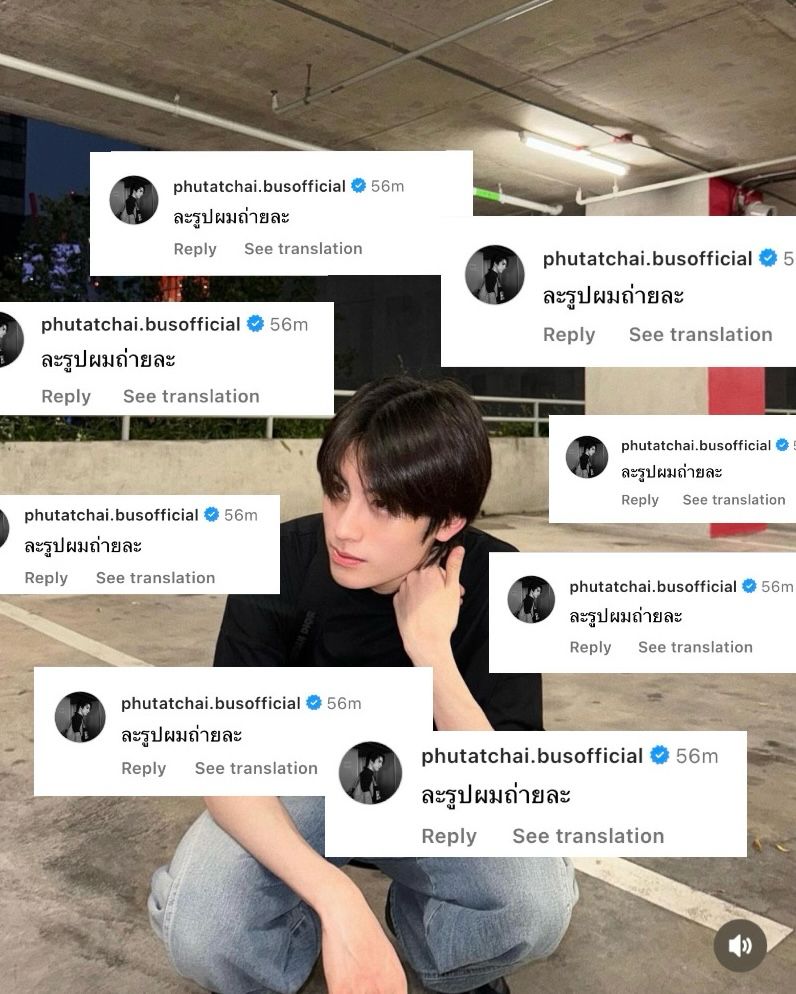Click See translation in the smallest comment card
Viewport: 796px width, 994px height.
tap(734, 500)
